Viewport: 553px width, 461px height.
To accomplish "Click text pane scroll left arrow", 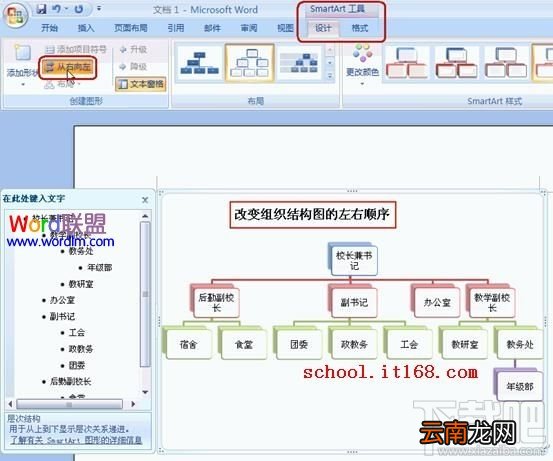I will [x=10, y=404].
